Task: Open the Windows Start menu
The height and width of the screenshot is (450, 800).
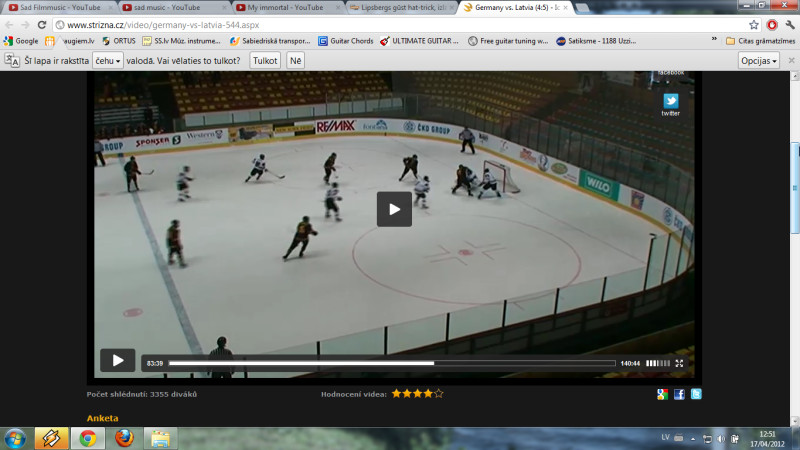Action: 15,439
